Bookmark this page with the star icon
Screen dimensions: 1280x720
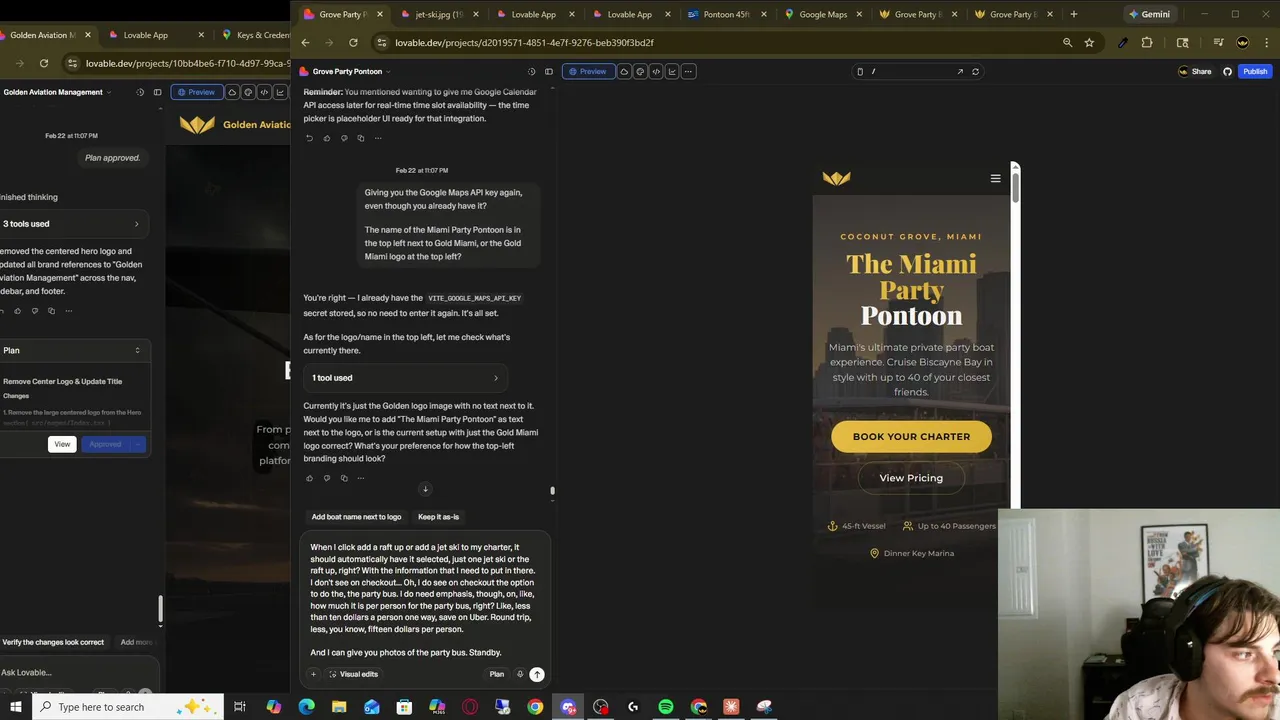tap(1089, 43)
